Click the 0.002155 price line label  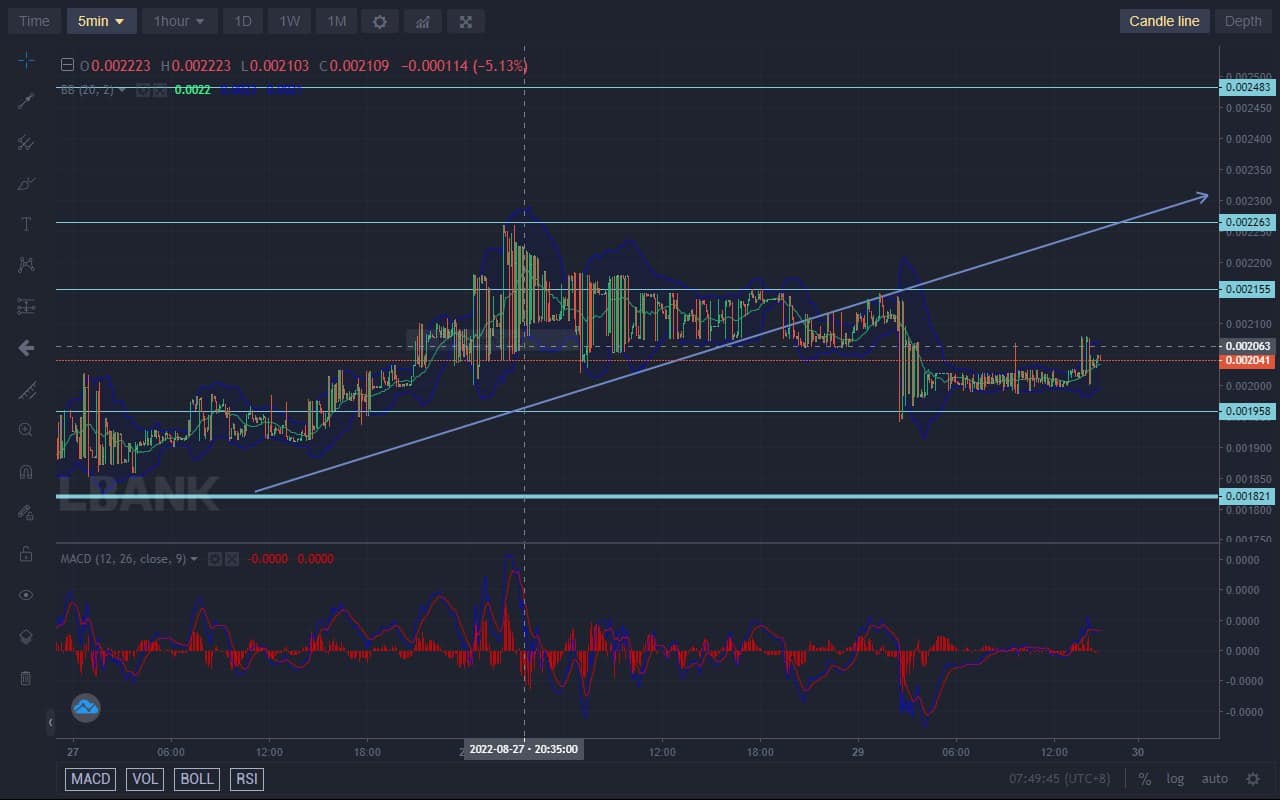(x=1247, y=289)
